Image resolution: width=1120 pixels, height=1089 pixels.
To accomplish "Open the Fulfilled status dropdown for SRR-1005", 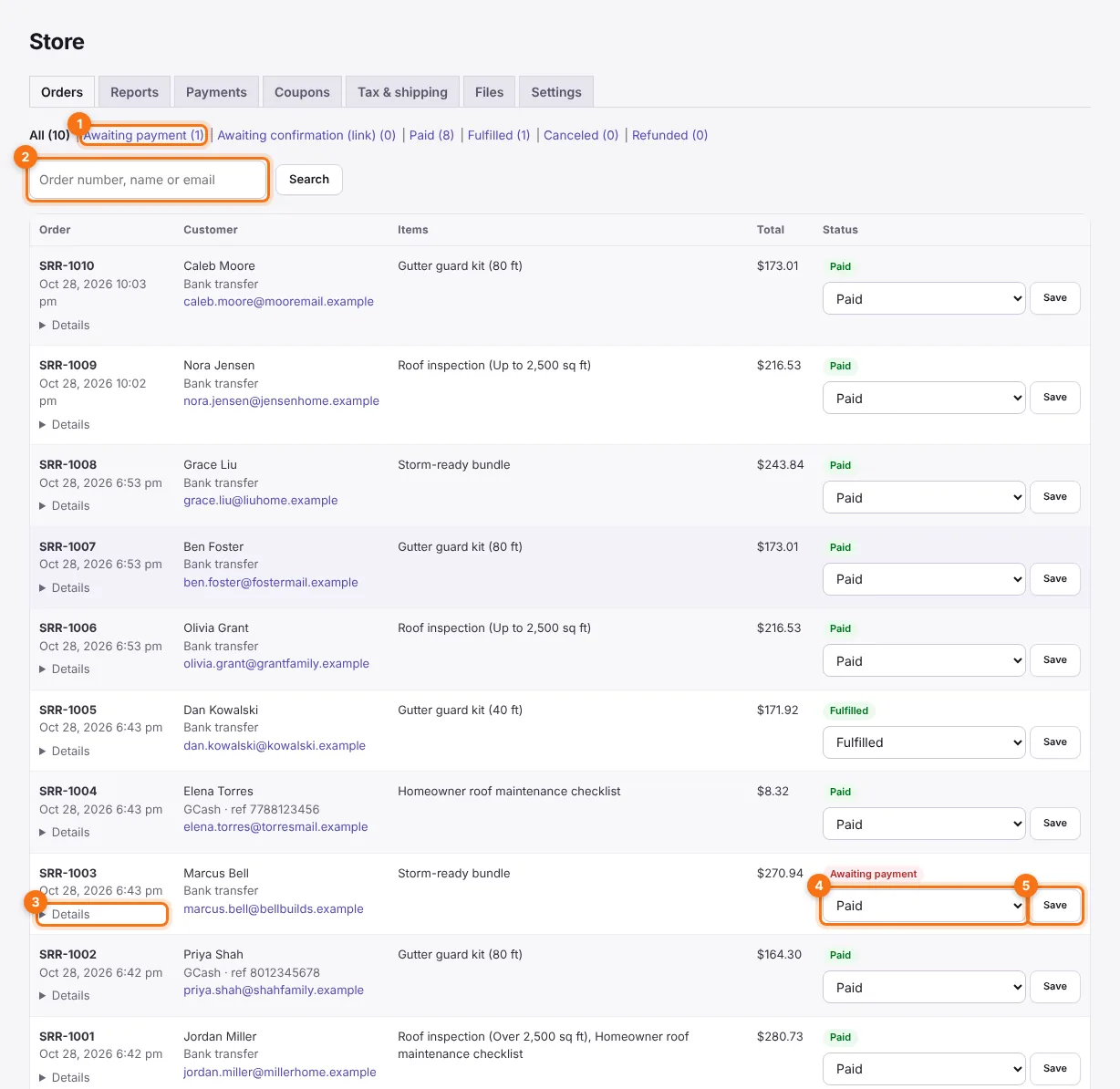I will pyautogui.click(x=924, y=742).
